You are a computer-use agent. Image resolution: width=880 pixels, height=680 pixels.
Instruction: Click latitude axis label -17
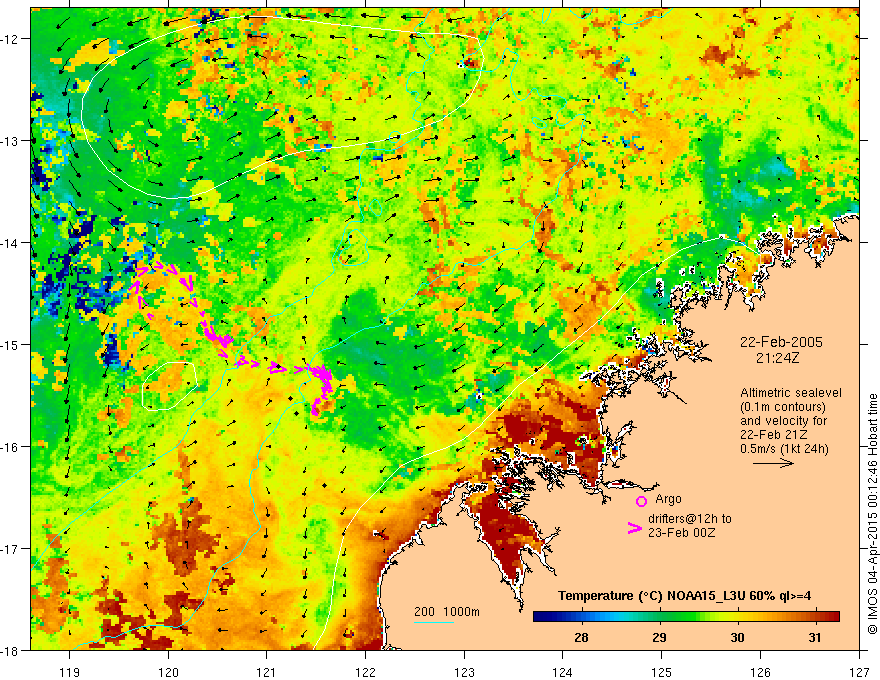(x=11, y=549)
